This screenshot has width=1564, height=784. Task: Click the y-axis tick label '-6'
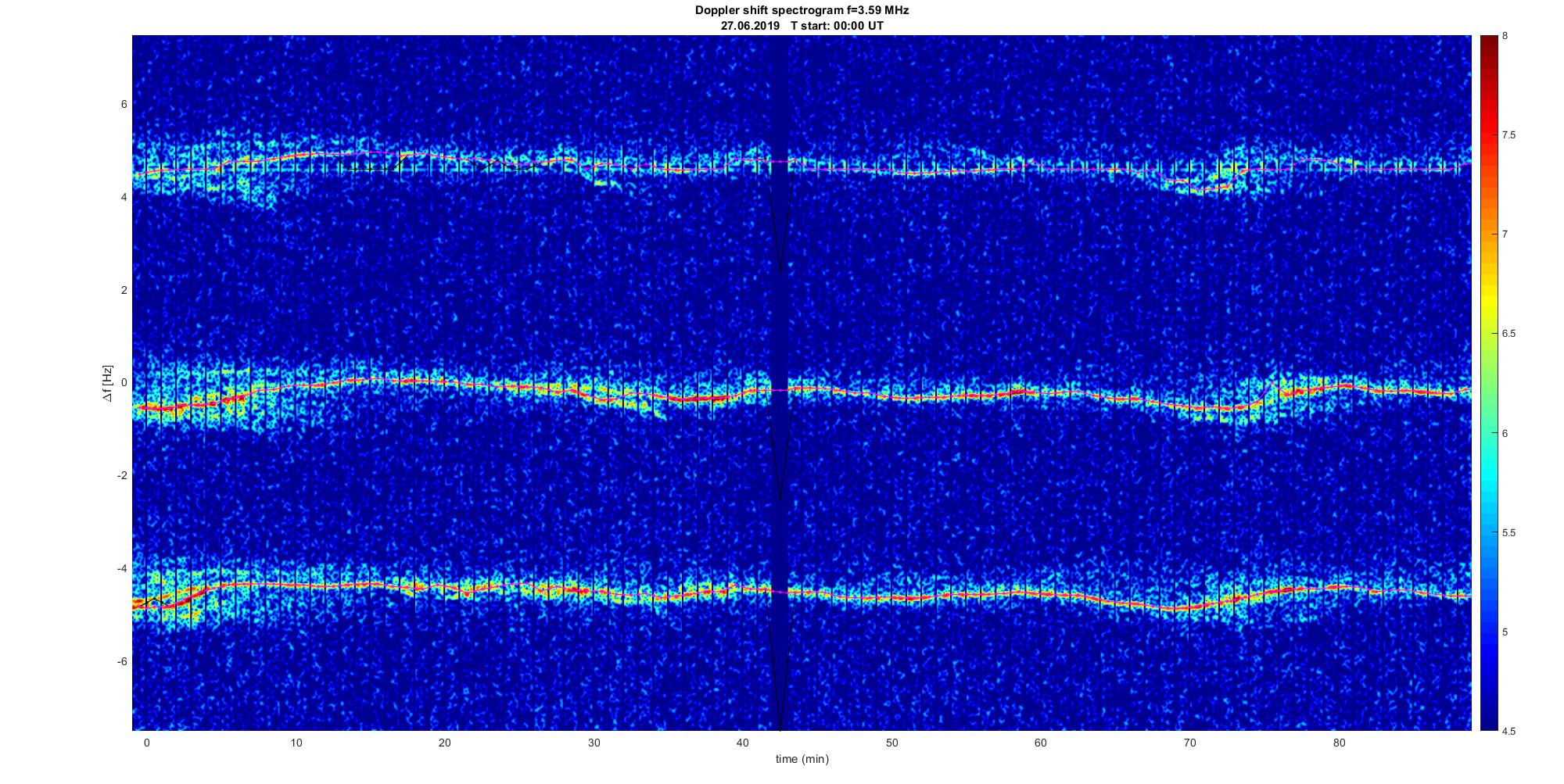click(123, 661)
